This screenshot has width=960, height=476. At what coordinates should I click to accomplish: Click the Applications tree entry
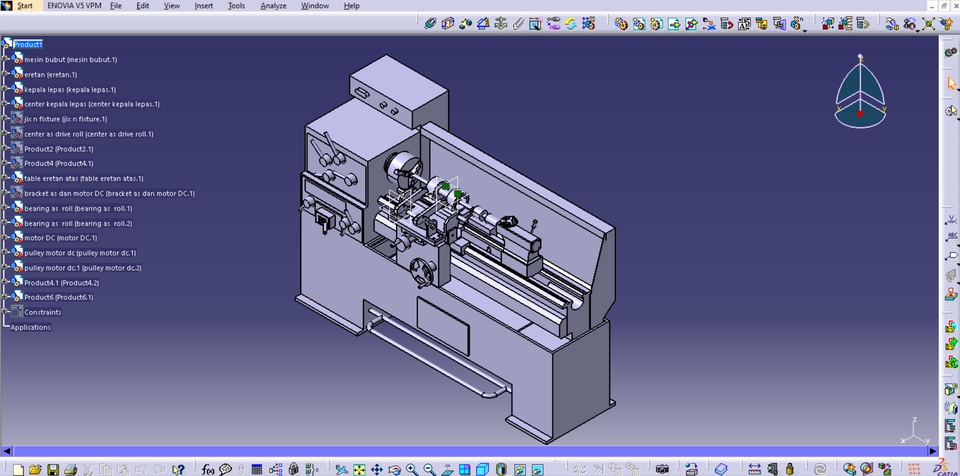pyautogui.click(x=30, y=327)
